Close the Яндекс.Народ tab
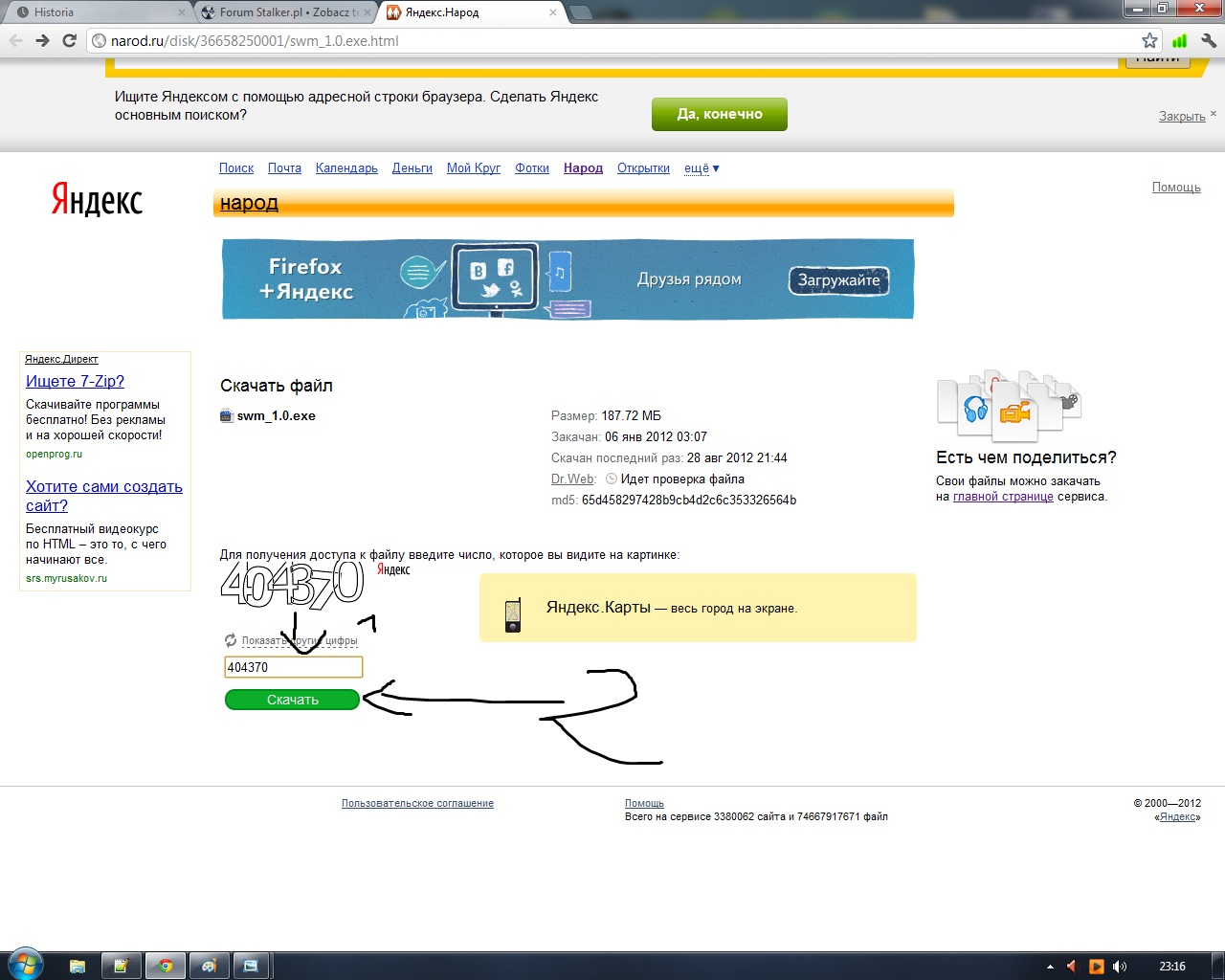1225x980 pixels. pyautogui.click(x=552, y=12)
